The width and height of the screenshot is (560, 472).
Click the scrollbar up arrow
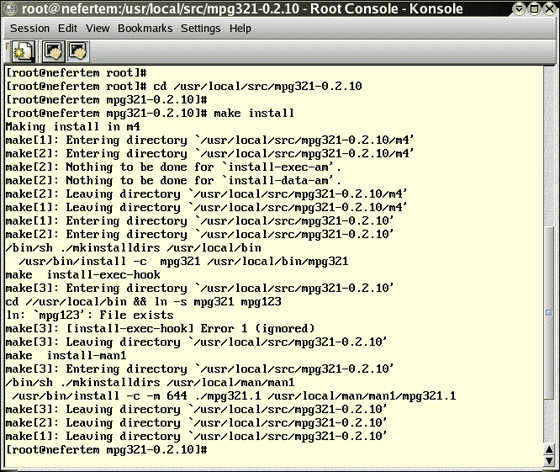[x=549, y=450]
